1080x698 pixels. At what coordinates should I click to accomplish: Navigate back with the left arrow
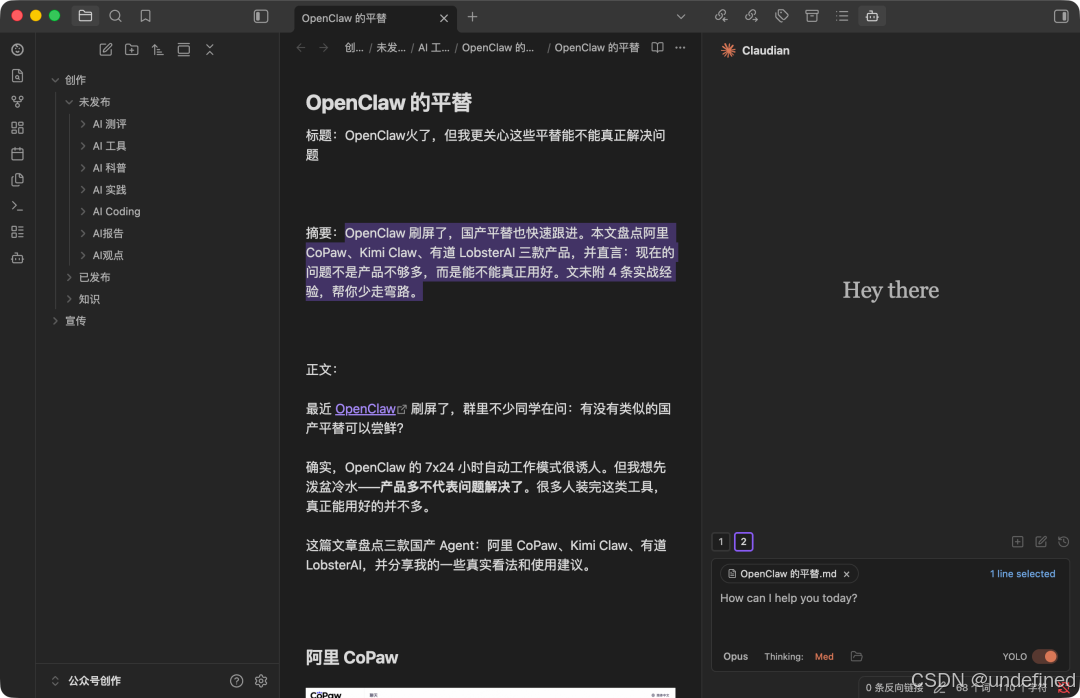(301, 48)
